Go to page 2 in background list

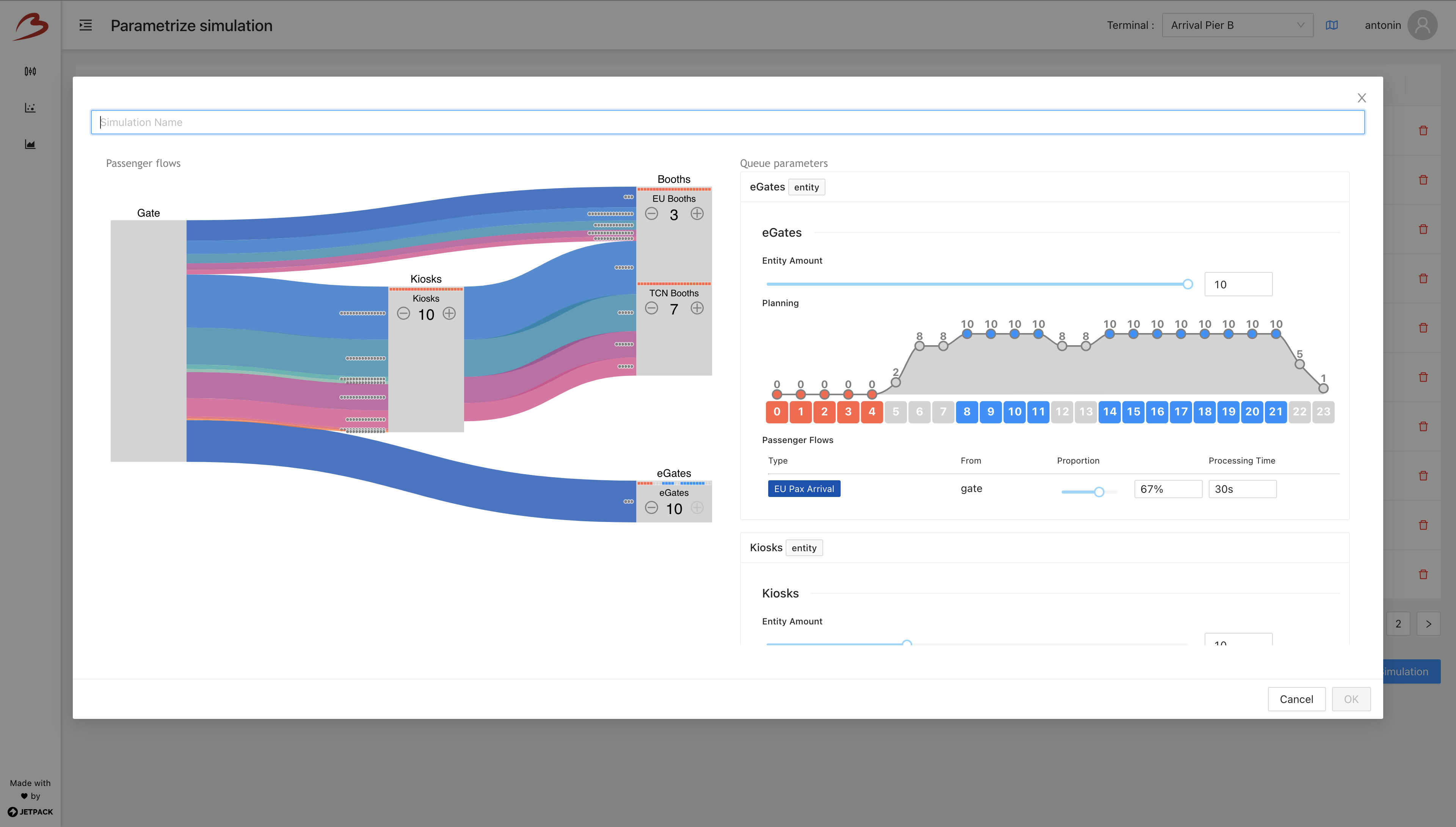pos(1398,624)
